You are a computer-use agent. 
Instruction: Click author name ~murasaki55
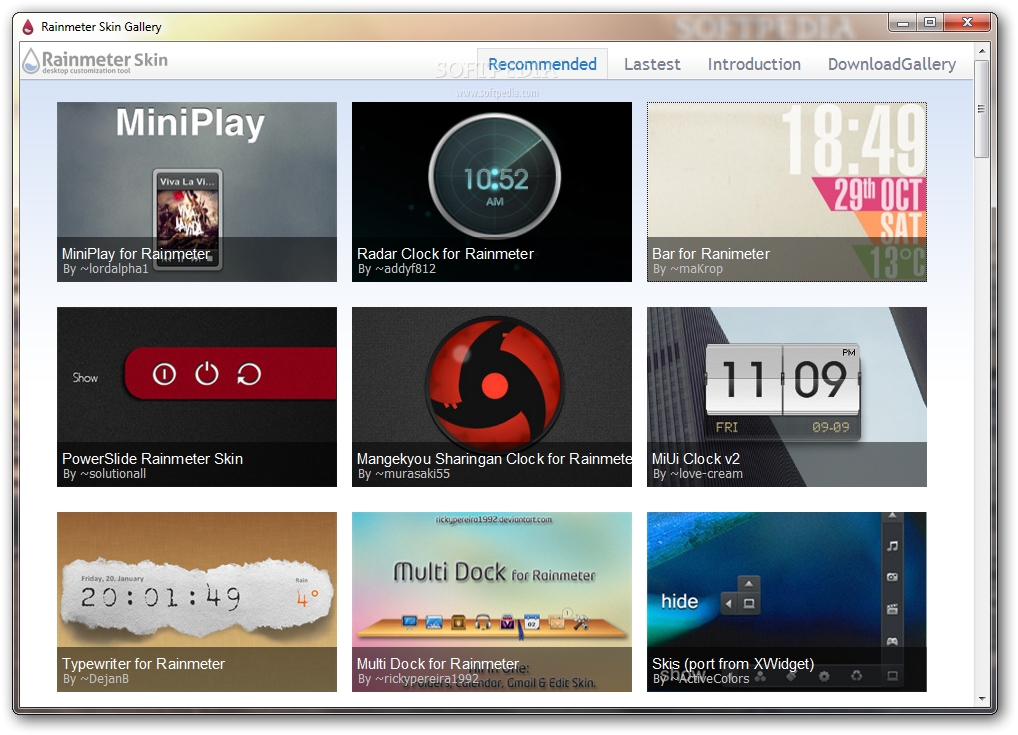pos(412,474)
